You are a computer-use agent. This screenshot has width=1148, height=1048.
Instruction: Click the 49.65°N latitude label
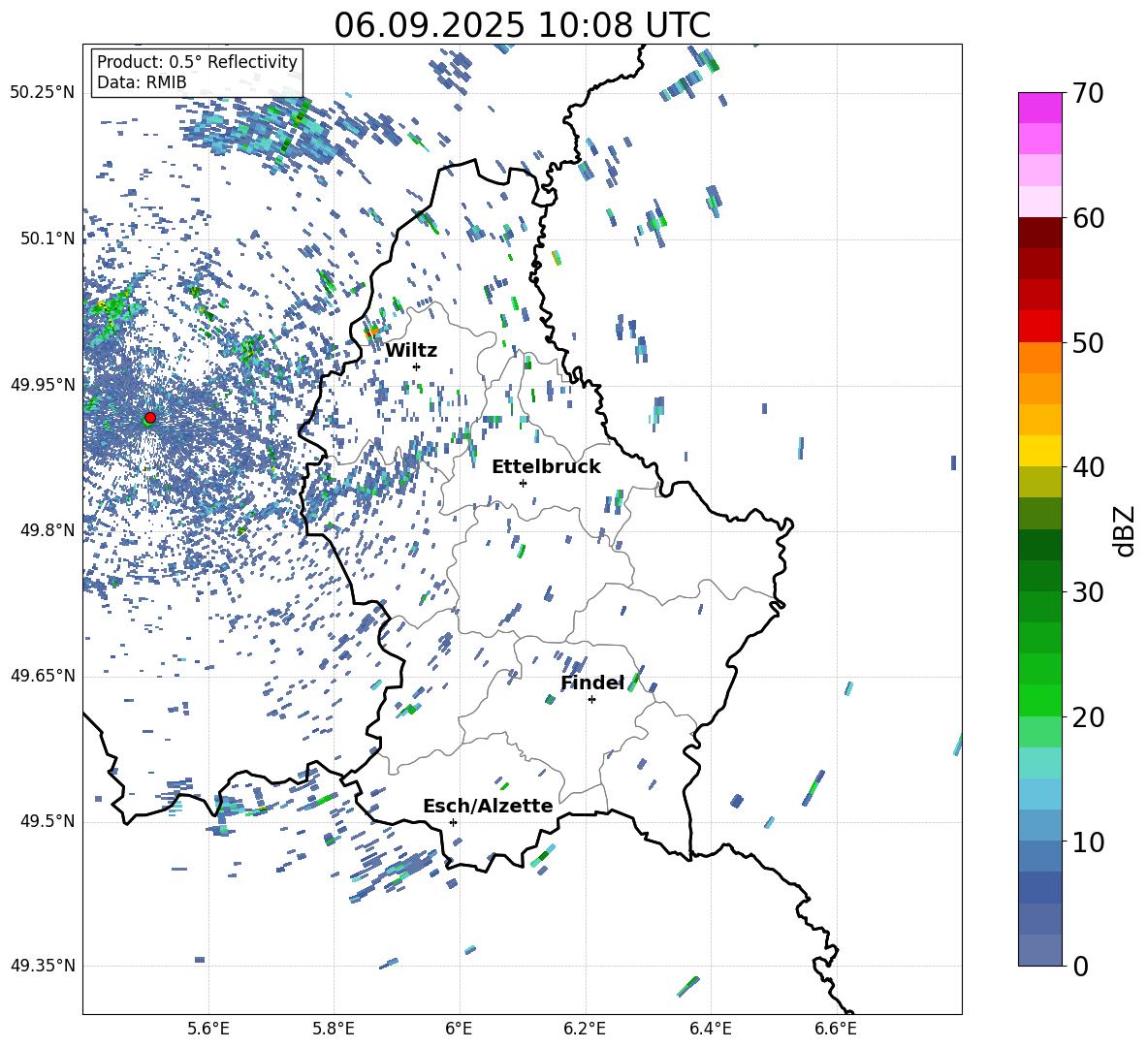point(43,676)
